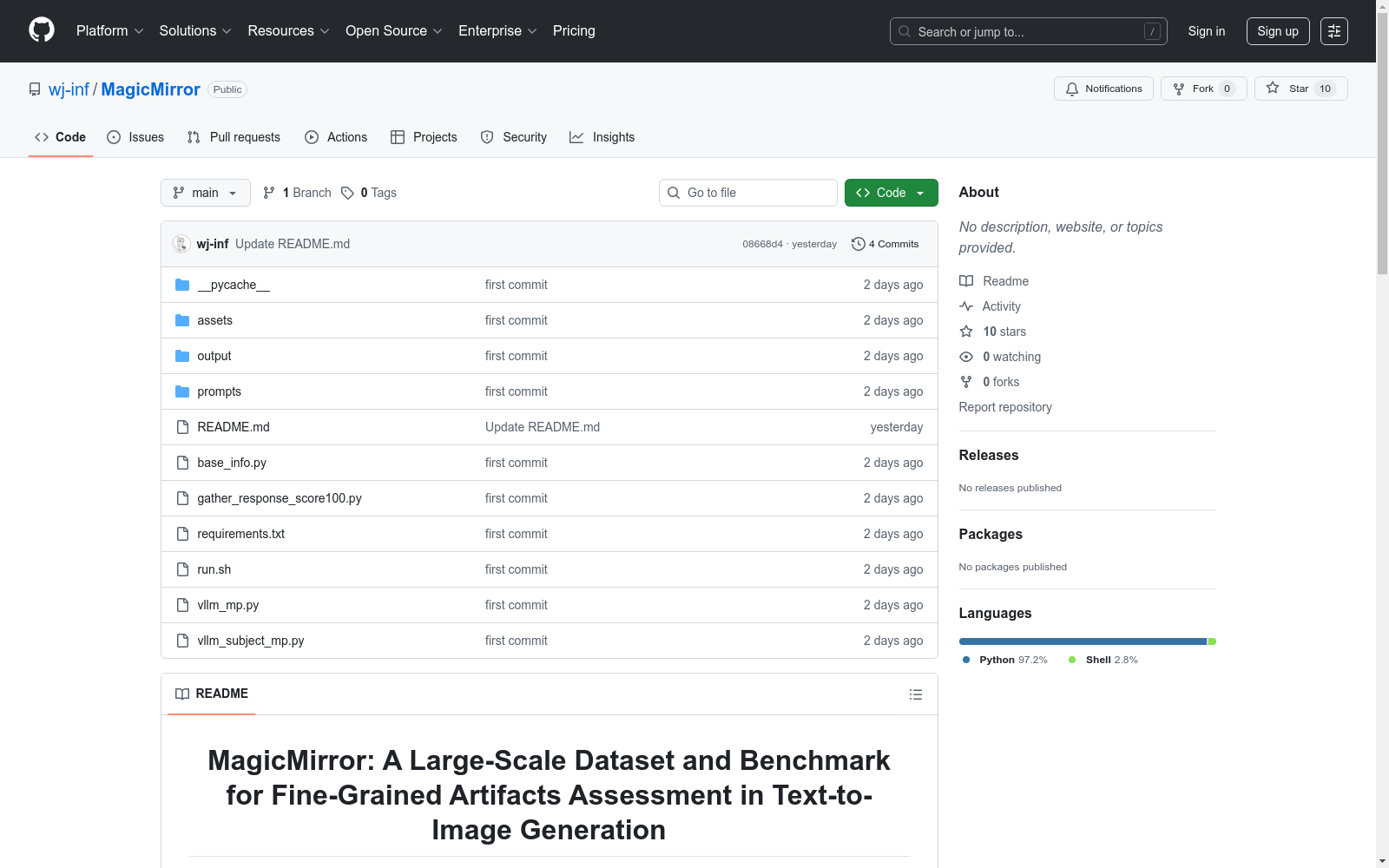The image size is (1389, 868).
Task: Switch to the Projects tab
Action: pos(424,137)
